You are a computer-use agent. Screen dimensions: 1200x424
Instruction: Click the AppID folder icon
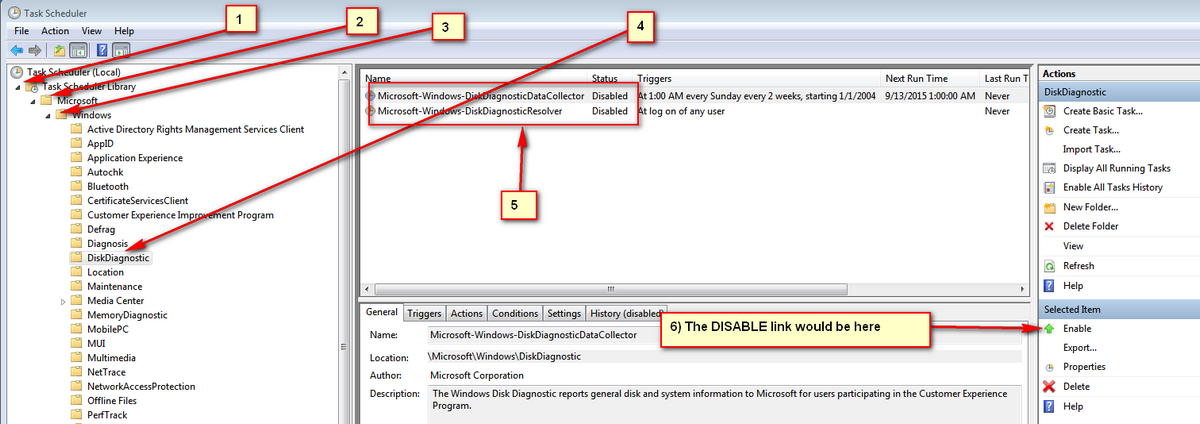[x=77, y=143]
